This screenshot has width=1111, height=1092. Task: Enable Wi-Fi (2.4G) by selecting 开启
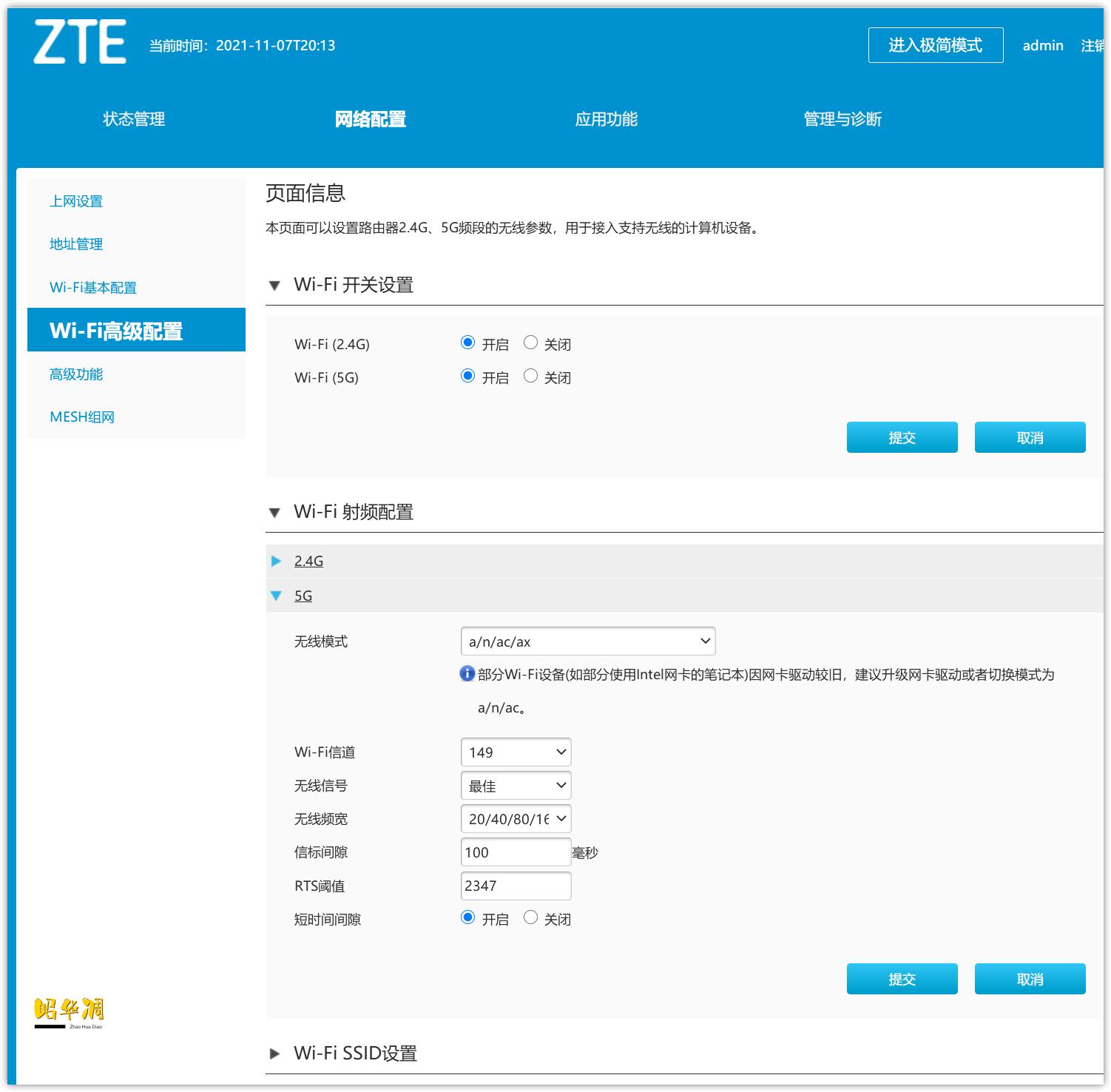(467, 343)
